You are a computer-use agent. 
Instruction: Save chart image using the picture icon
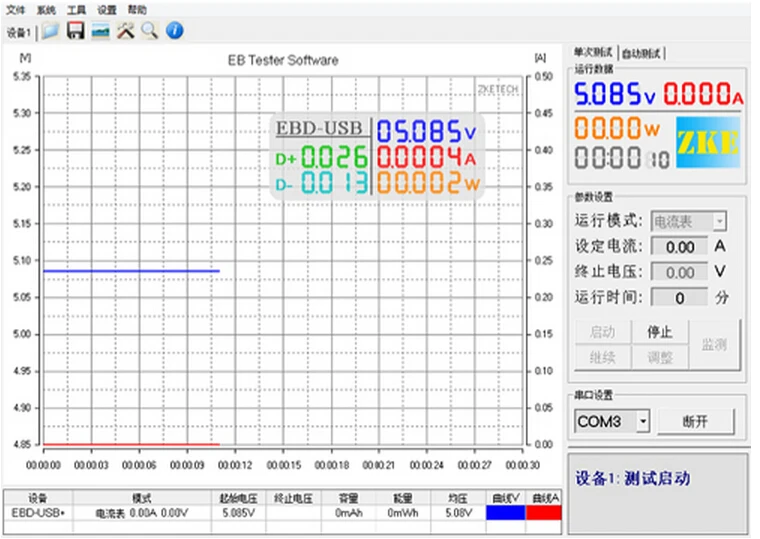pyautogui.click(x=100, y=32)
